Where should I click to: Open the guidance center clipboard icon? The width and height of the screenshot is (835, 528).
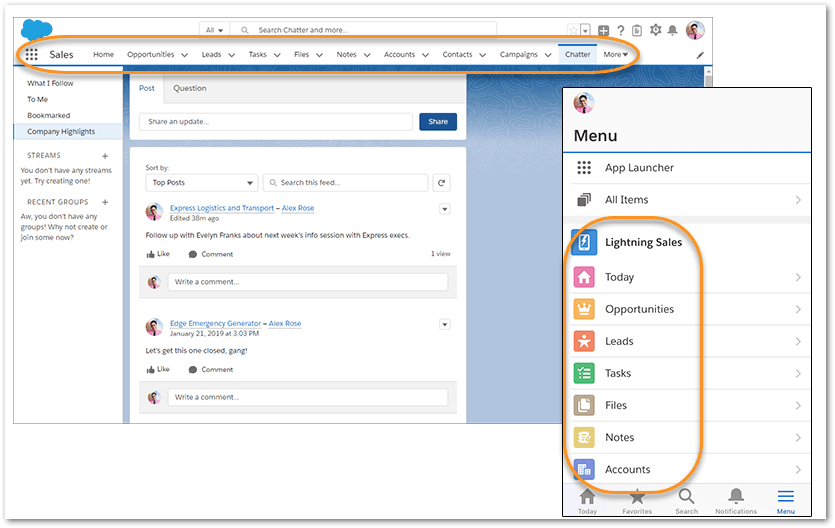tap(637, 30)
